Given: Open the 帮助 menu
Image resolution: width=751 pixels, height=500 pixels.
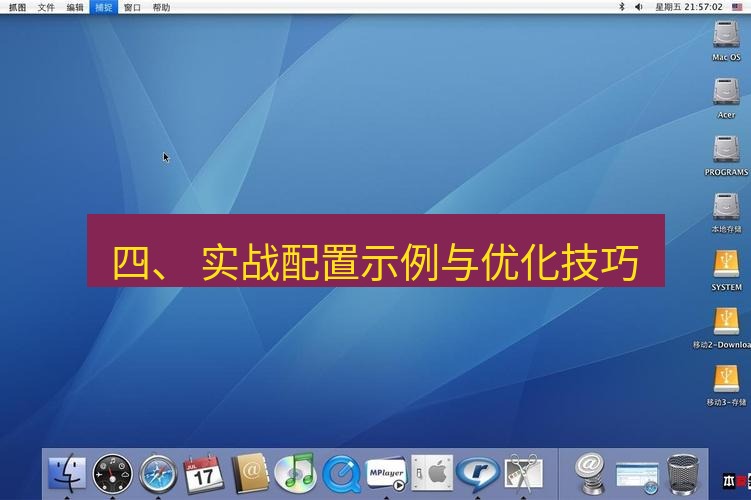Looking at the screenshot, I should click(161, 7).
